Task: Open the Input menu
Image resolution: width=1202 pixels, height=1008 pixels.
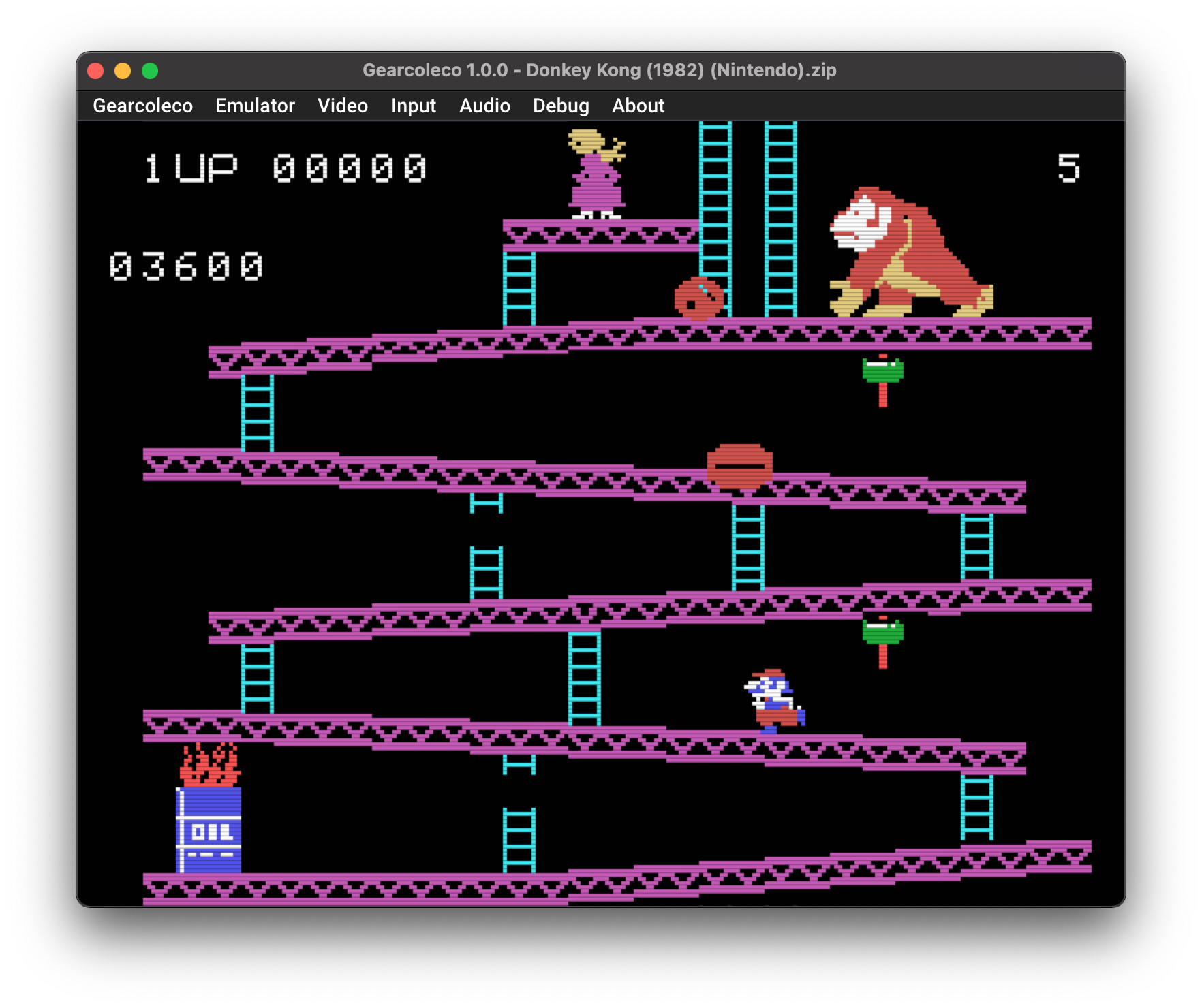Action: coord(413,106)
